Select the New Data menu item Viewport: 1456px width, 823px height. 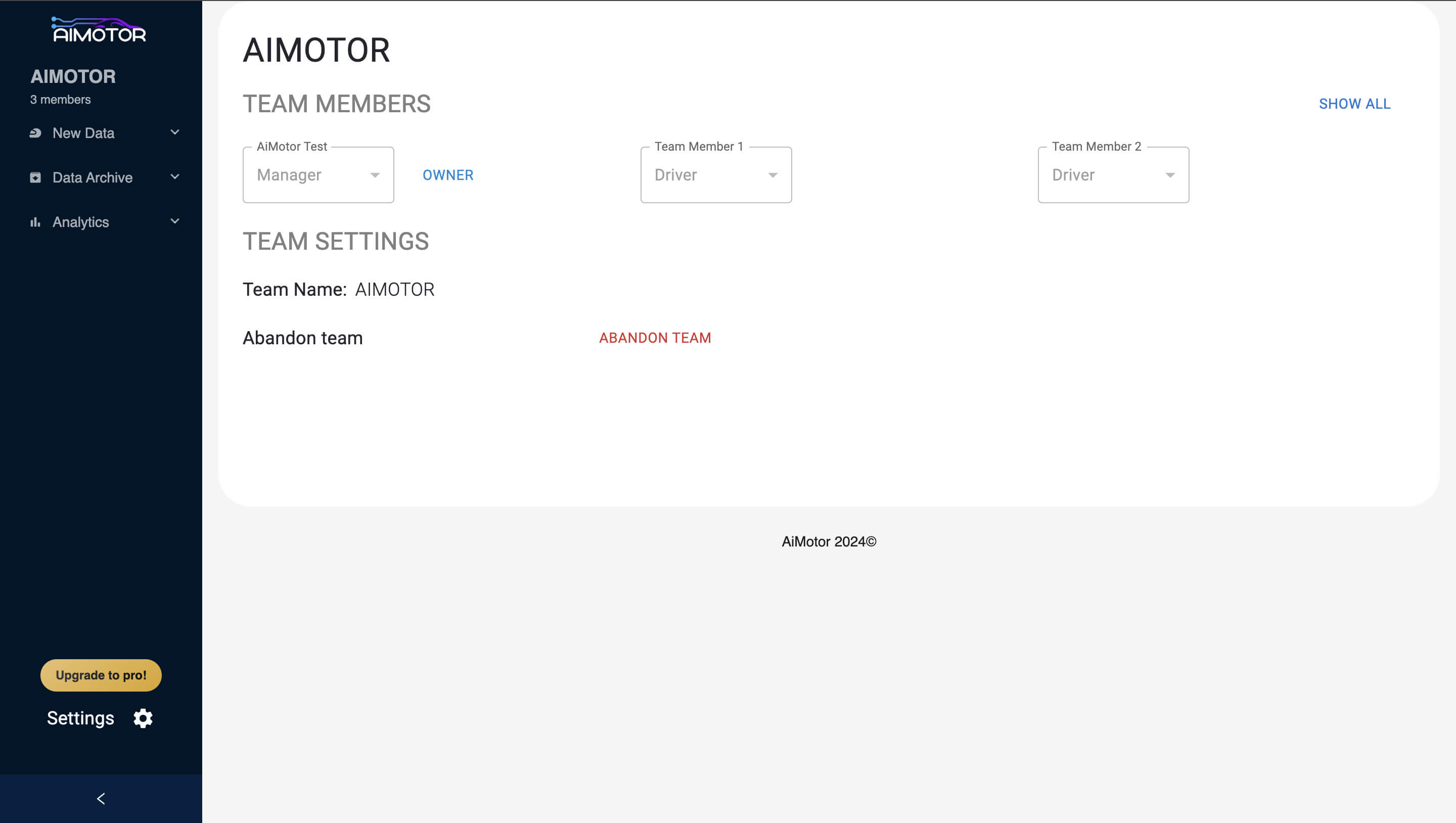(x=83, y=133)
